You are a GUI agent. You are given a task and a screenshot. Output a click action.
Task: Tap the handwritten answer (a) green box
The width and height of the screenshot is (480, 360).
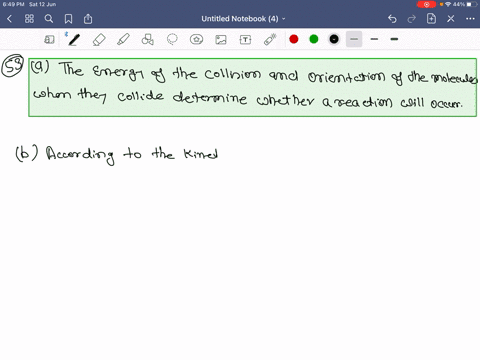click(x=253, y=87)
